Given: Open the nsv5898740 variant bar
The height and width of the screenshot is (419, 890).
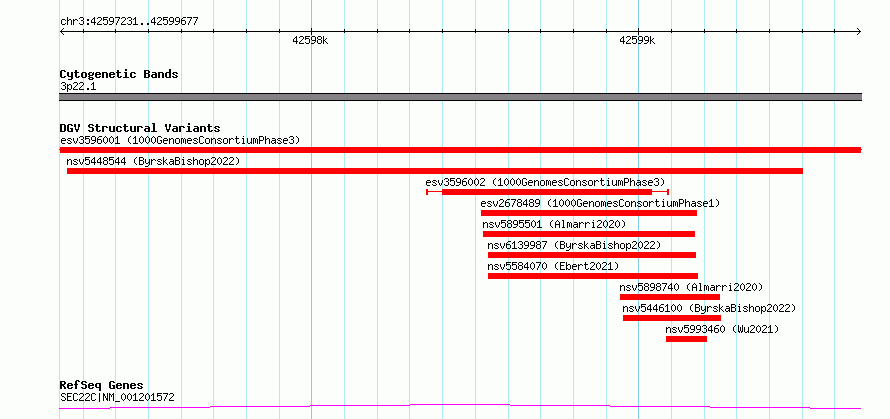Looking at the screenshot, I should [670, 297].
